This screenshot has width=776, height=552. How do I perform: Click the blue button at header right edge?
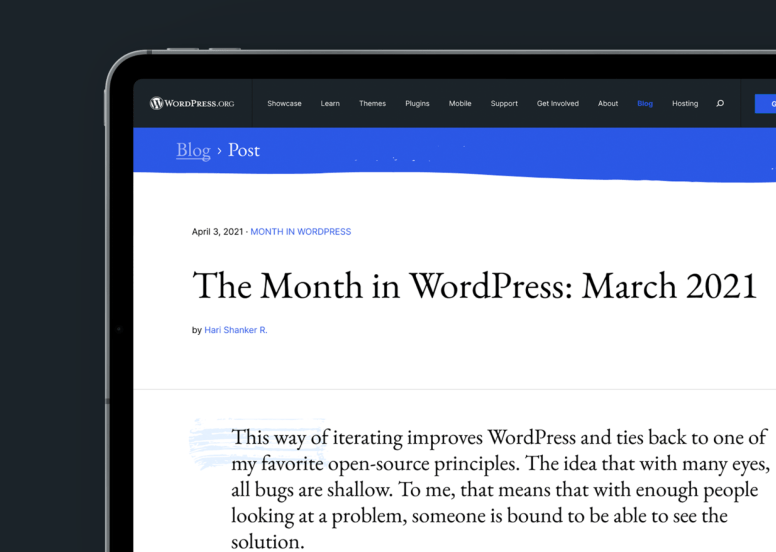click(x=765, y=104)
